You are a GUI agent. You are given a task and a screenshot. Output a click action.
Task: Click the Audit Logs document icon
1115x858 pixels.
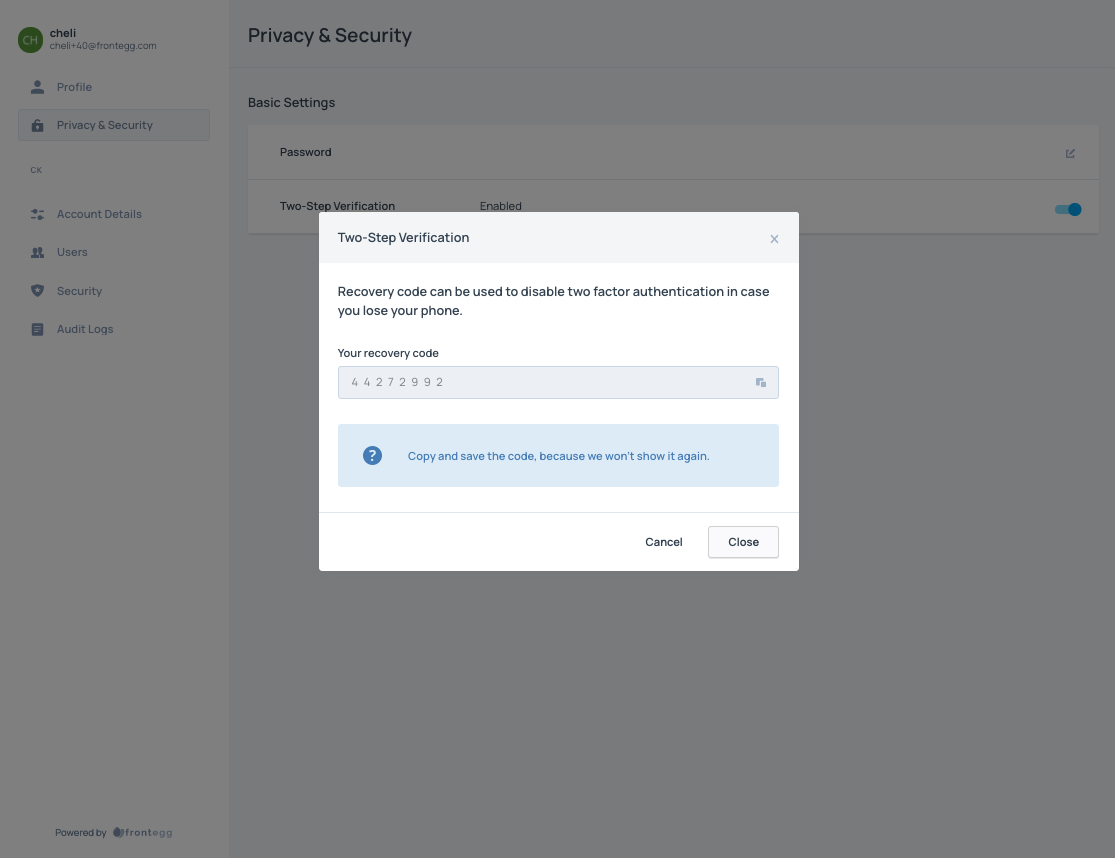click(x=38, y=329)
